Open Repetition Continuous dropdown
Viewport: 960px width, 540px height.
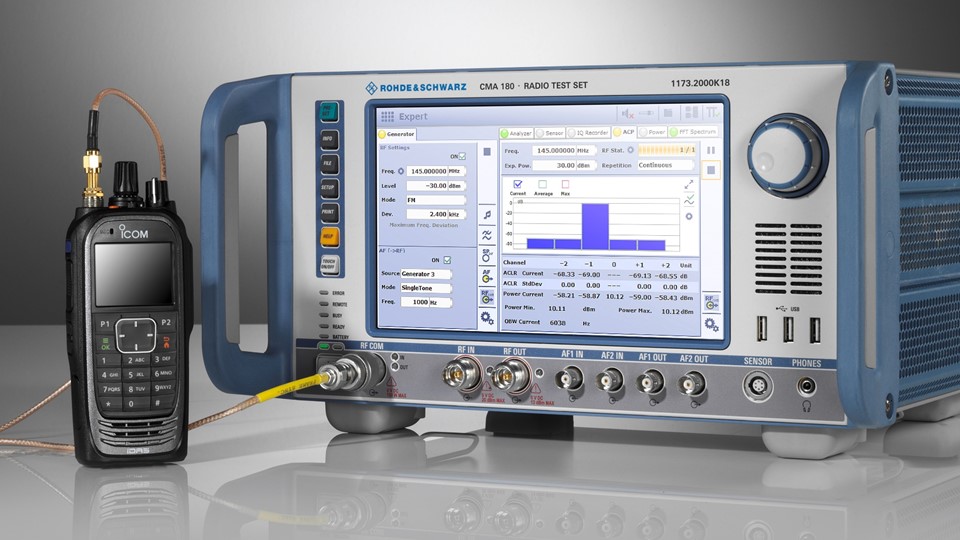pyautogui.click(x=666, y=165)
